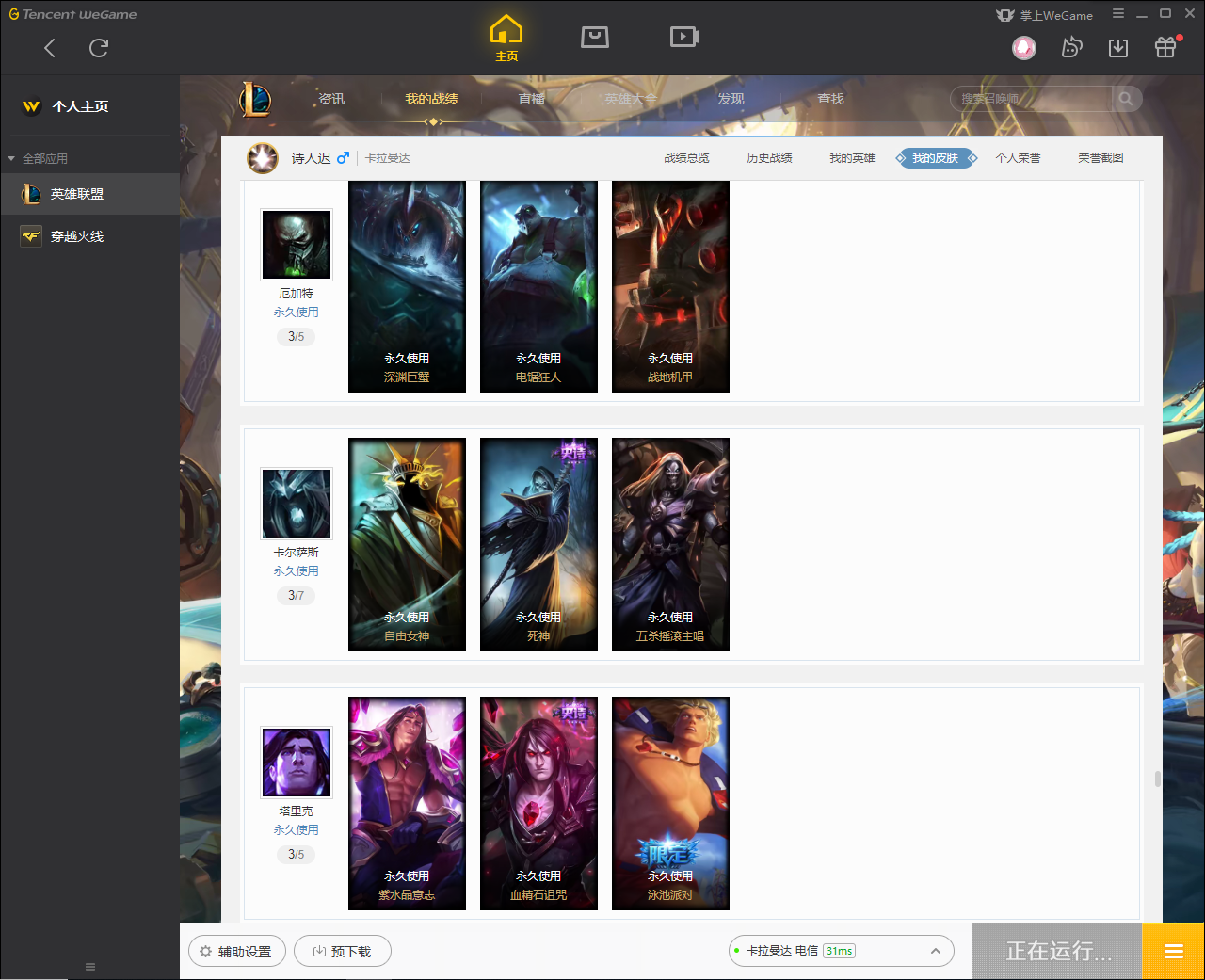Open the 历史战绩 sub-tab

coord(769,158)
